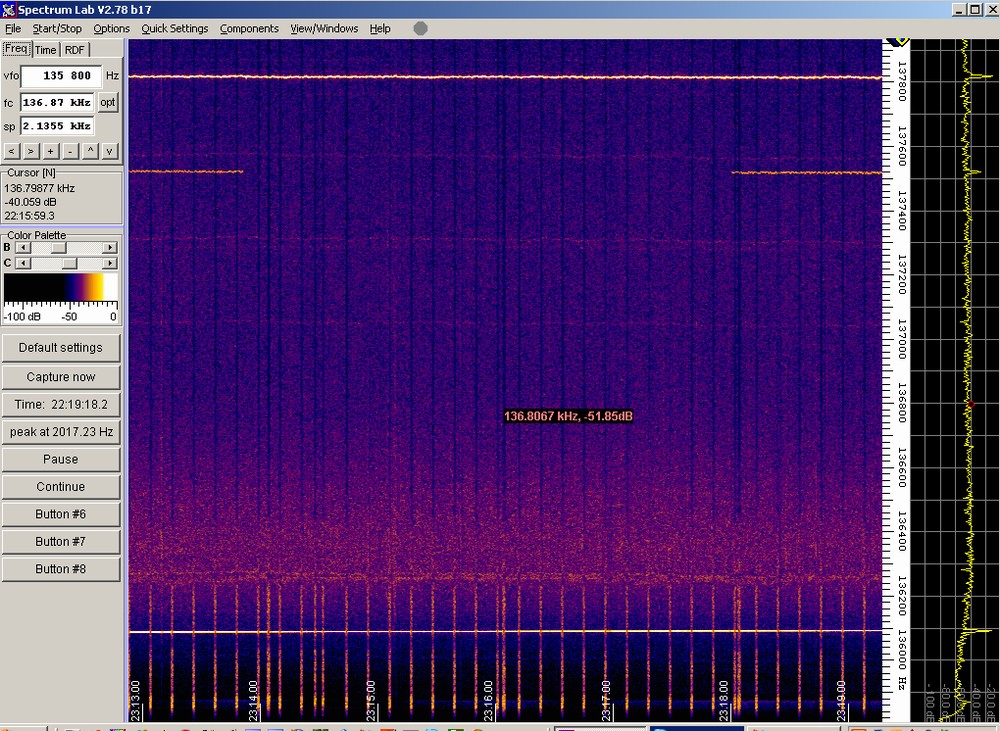Open the Quick Settings menu
Screen dimensions: 1000x731
point(174,29)
